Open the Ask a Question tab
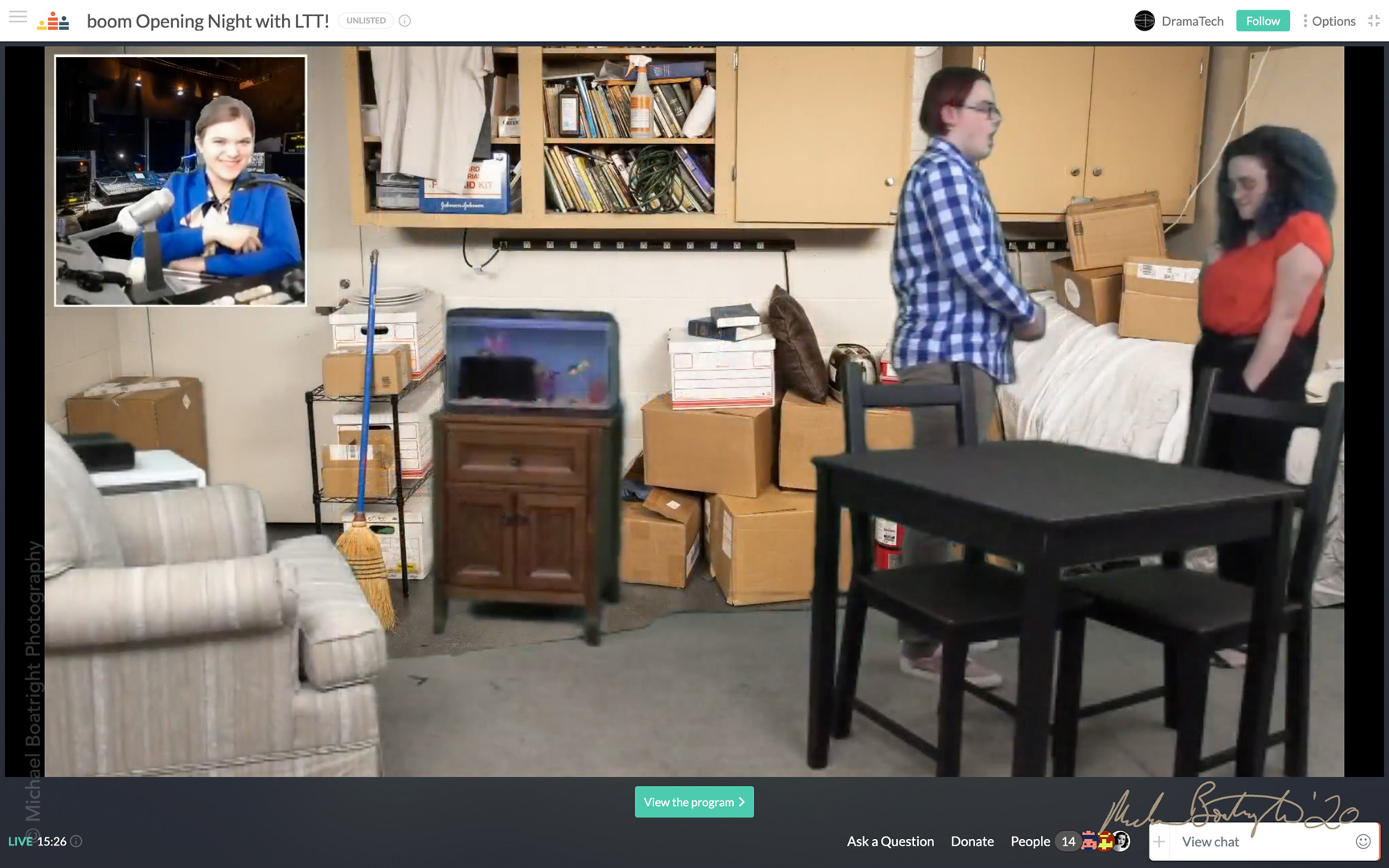The height and width of the screenshot is (868, 1389). (x=890, y=841)
